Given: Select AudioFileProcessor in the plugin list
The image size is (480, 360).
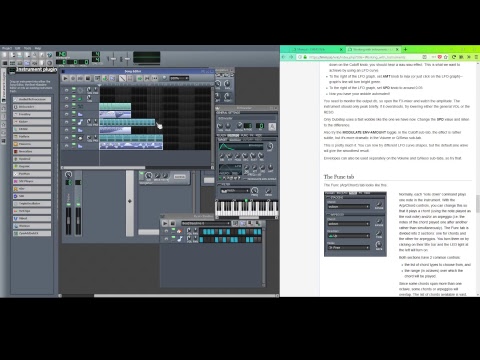Looking at the screenshot, I should [32, 99].
